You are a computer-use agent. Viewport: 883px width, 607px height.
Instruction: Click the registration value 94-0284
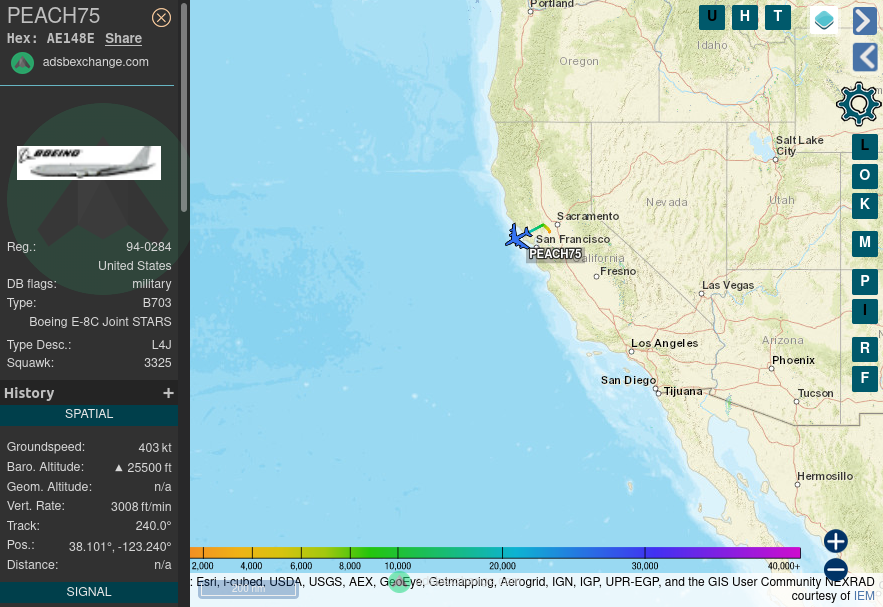click(149, 247)
